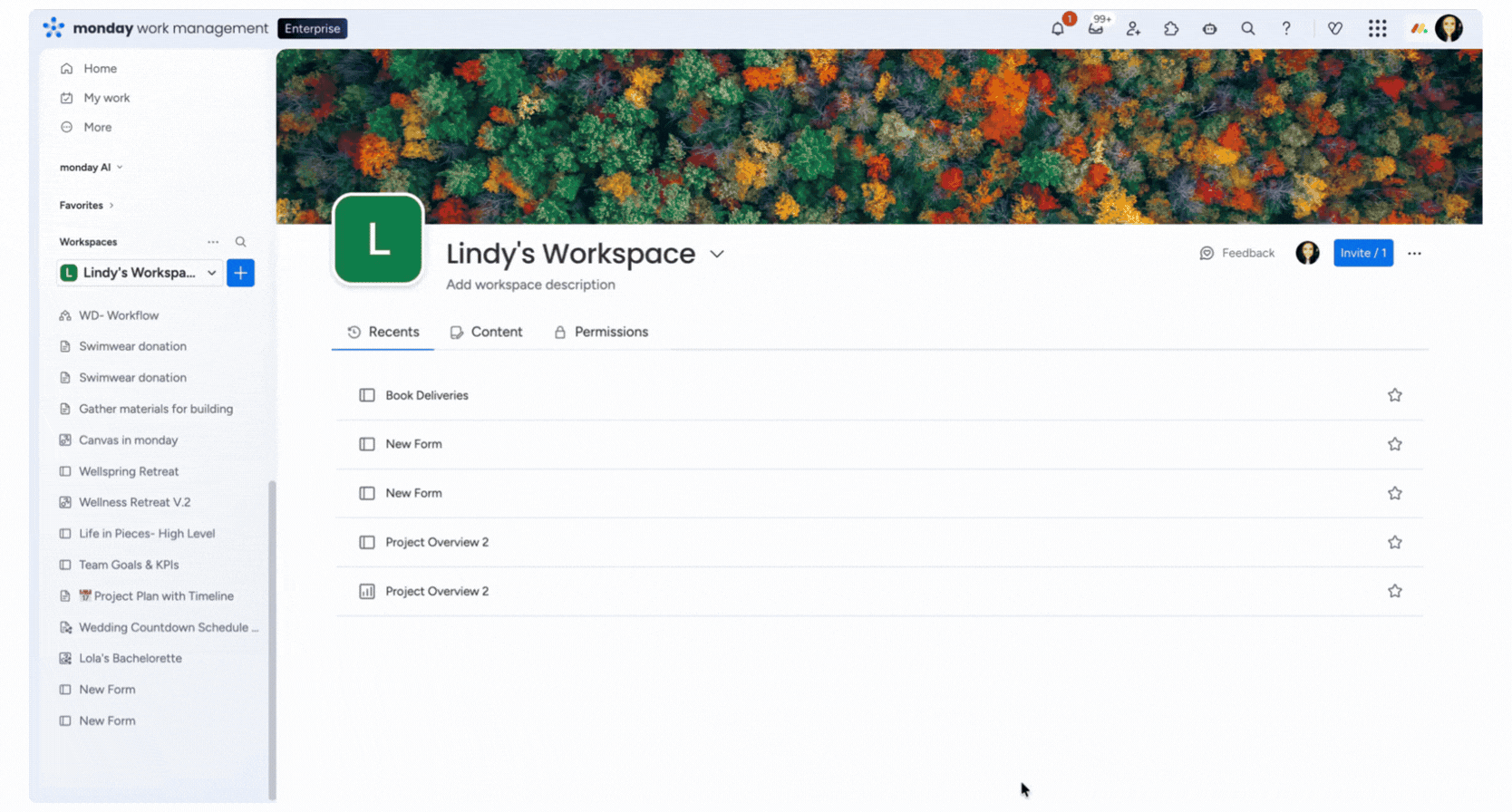Switch to the Permissions tab
This screenshot has height=812, width=1512.
[x=601, y=333]
